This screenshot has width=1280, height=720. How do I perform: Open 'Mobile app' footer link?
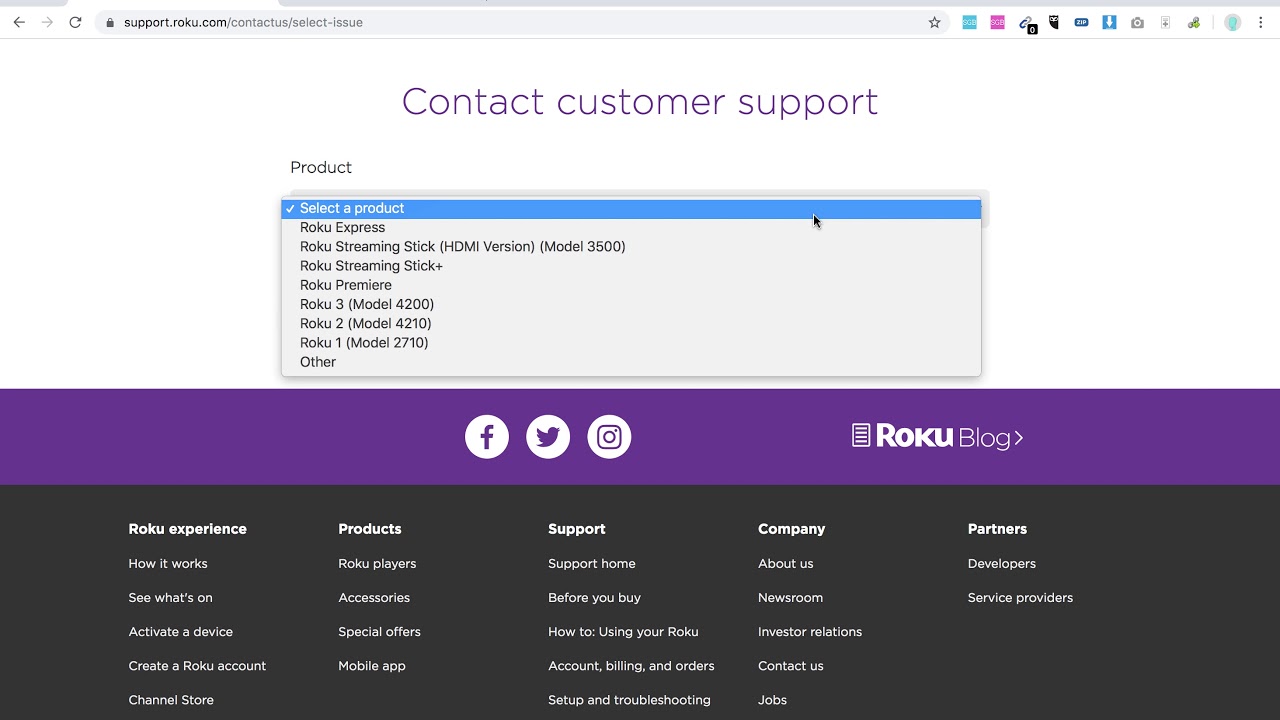tap(372, 665)
